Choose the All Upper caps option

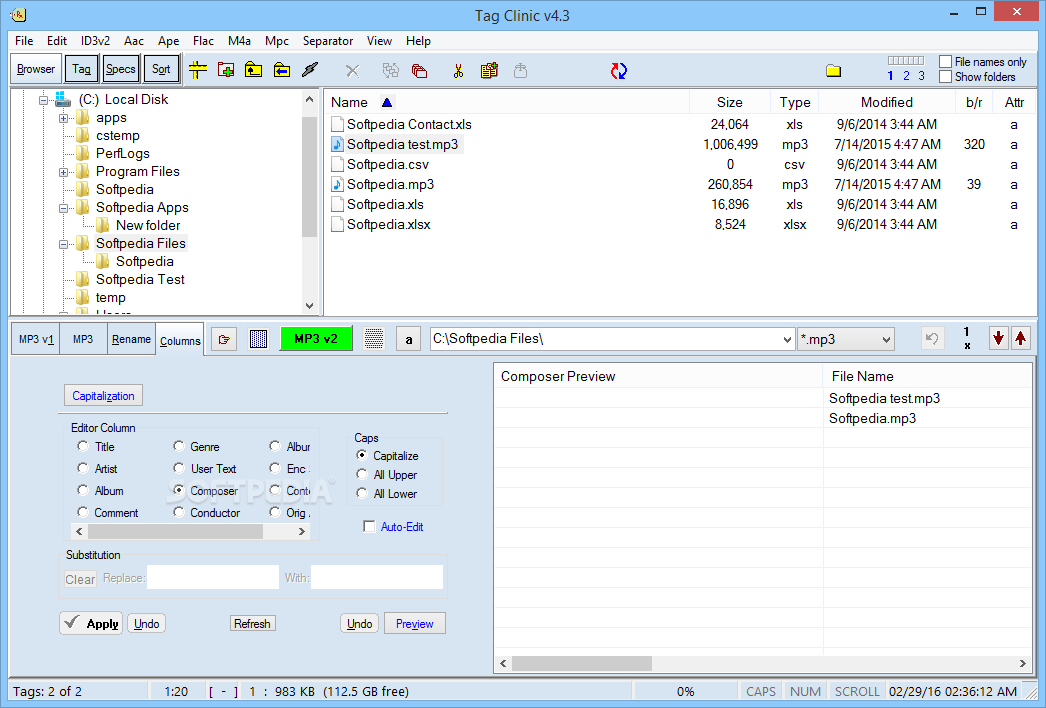coord(362,474)
